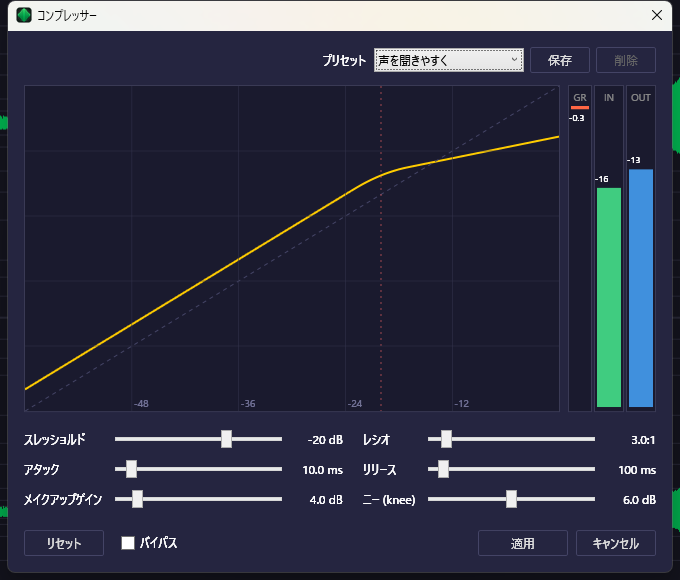The height and width of the screenshot is (580, 680).
Task: Click the ニー (knee) slider handle
Action: point(511,499)
